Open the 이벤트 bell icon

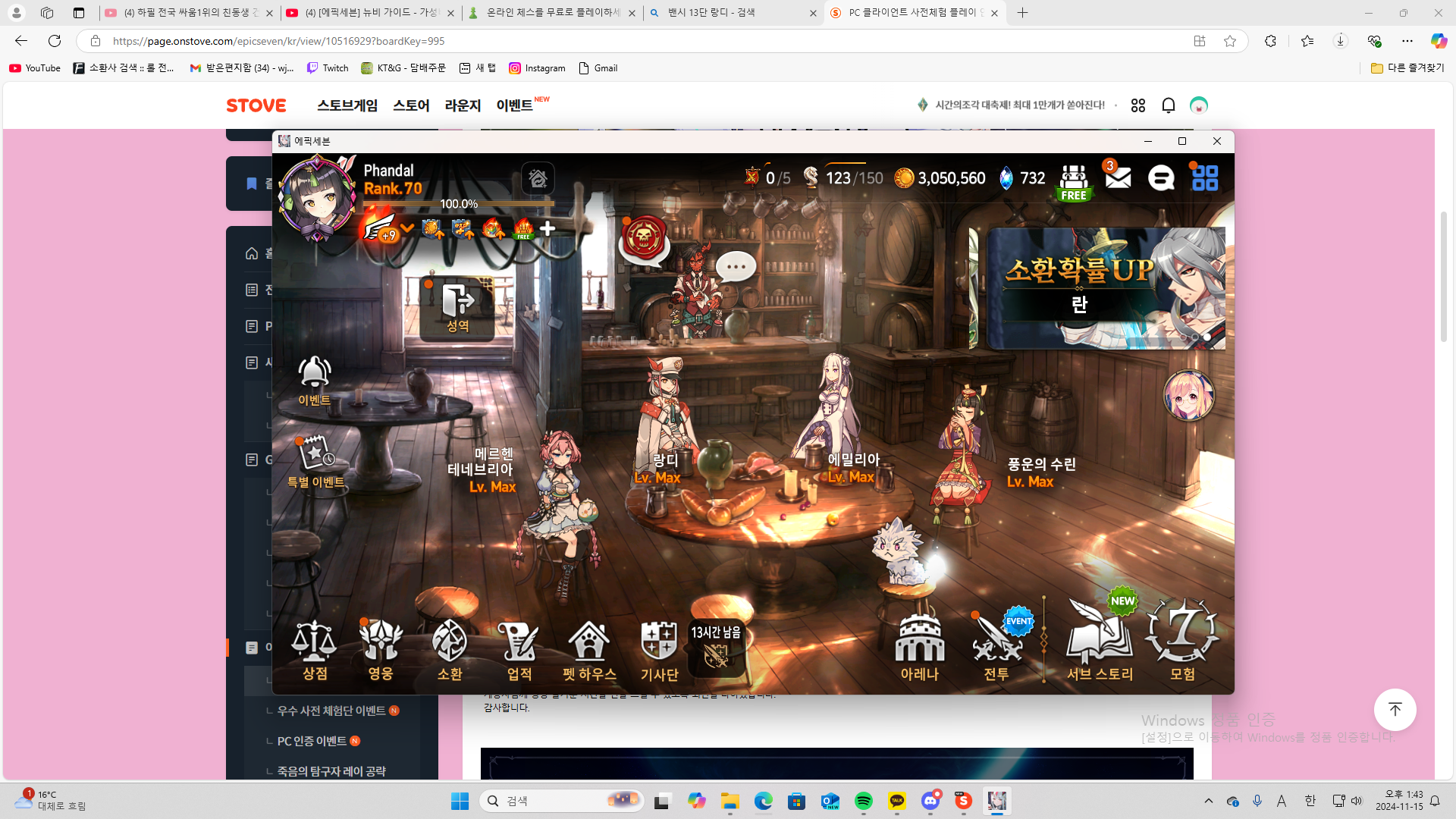[x=314, y=381]
